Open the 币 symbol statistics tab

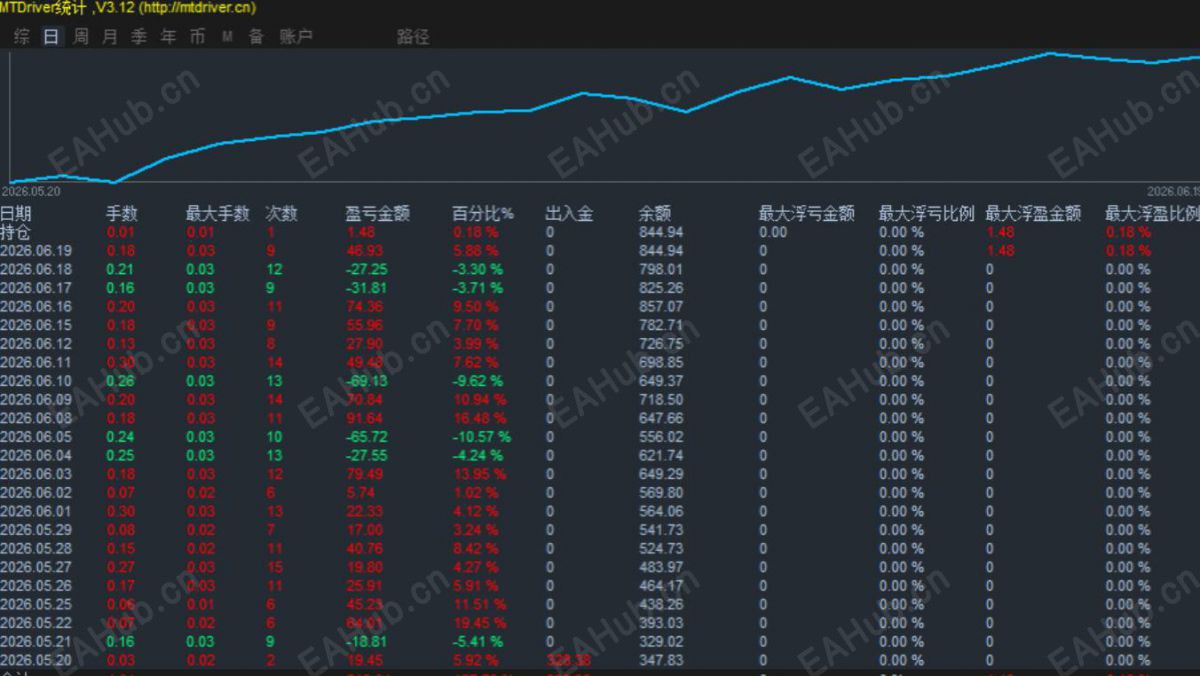click(x=197, y=37)
